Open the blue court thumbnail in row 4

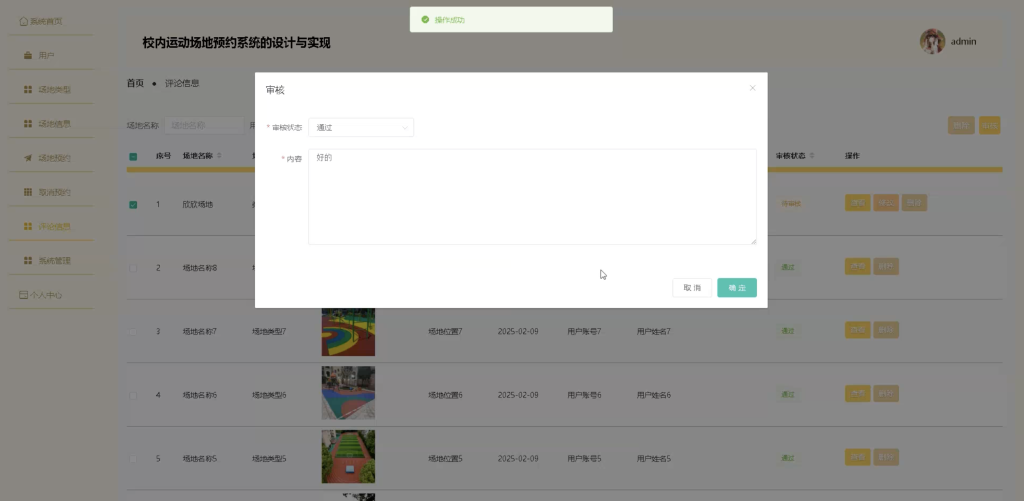click(x=348, y=393)
